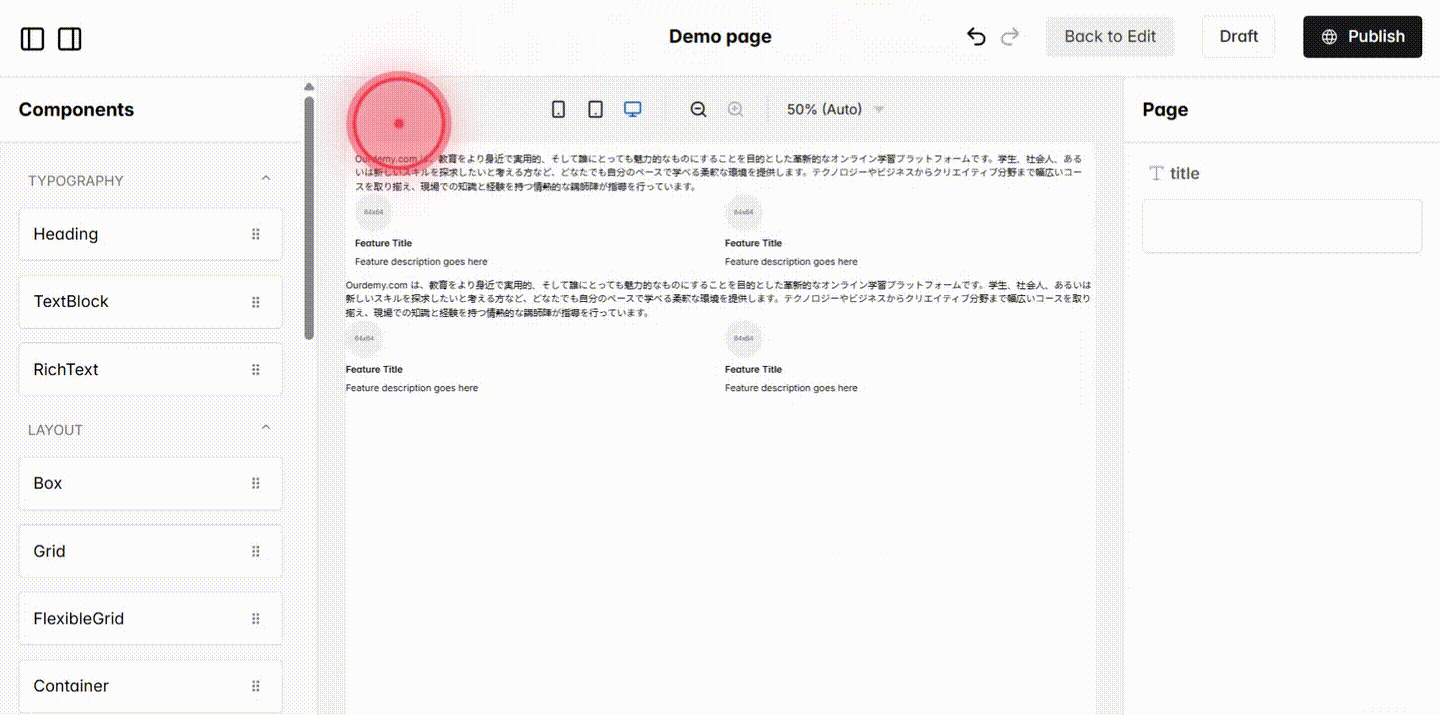
Task: Click the title input field in the Page panel
Action: [1282, 226]
